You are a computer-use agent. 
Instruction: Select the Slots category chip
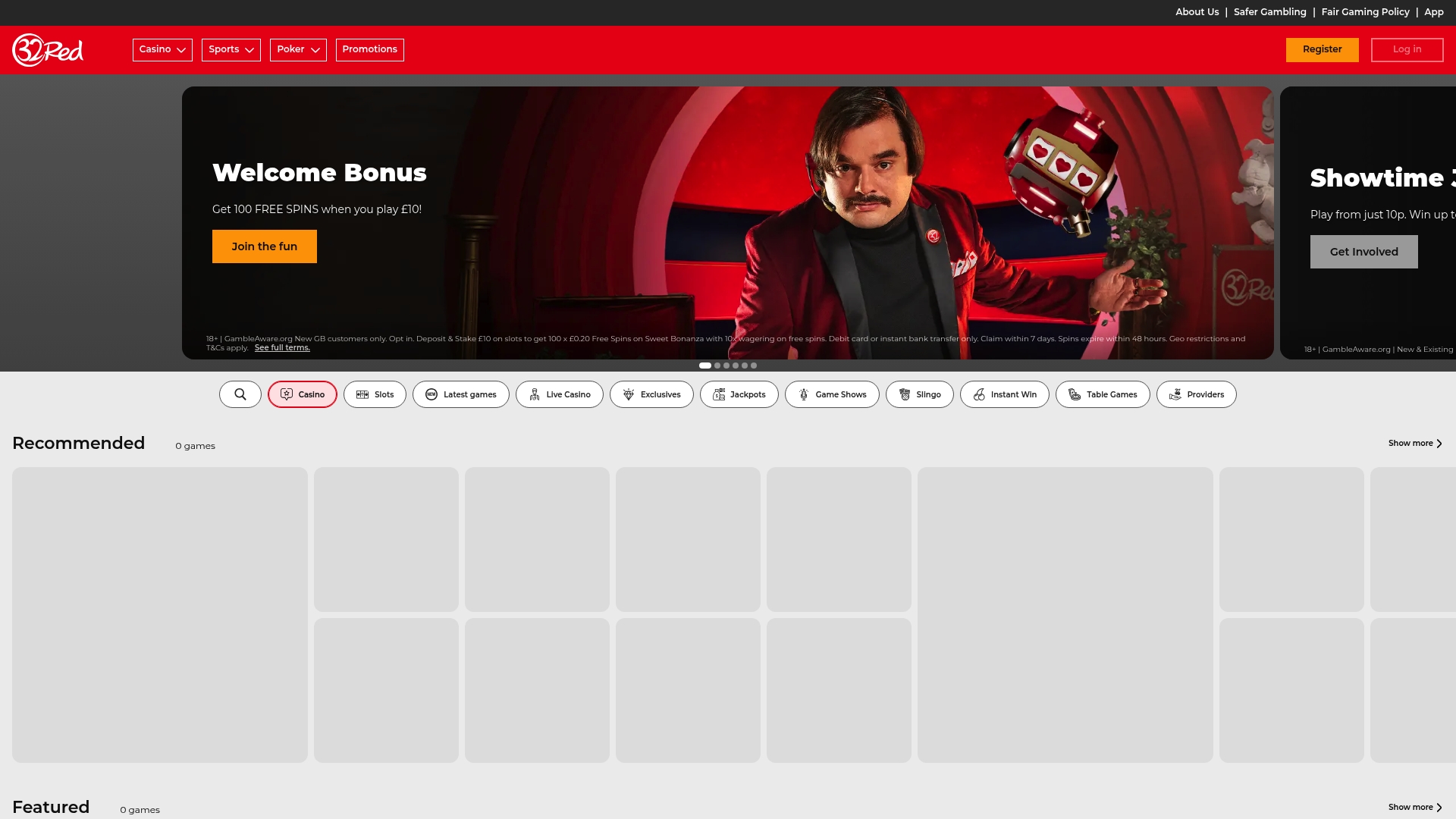[x=375, y=394]
